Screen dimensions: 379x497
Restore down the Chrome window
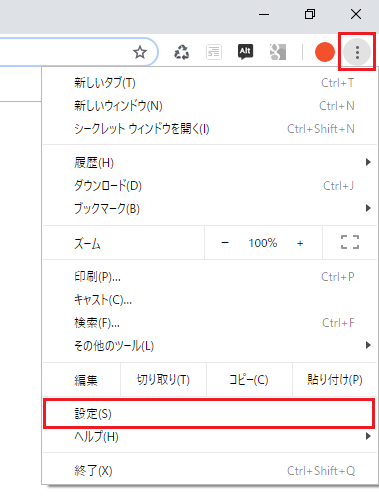(310, 14)
